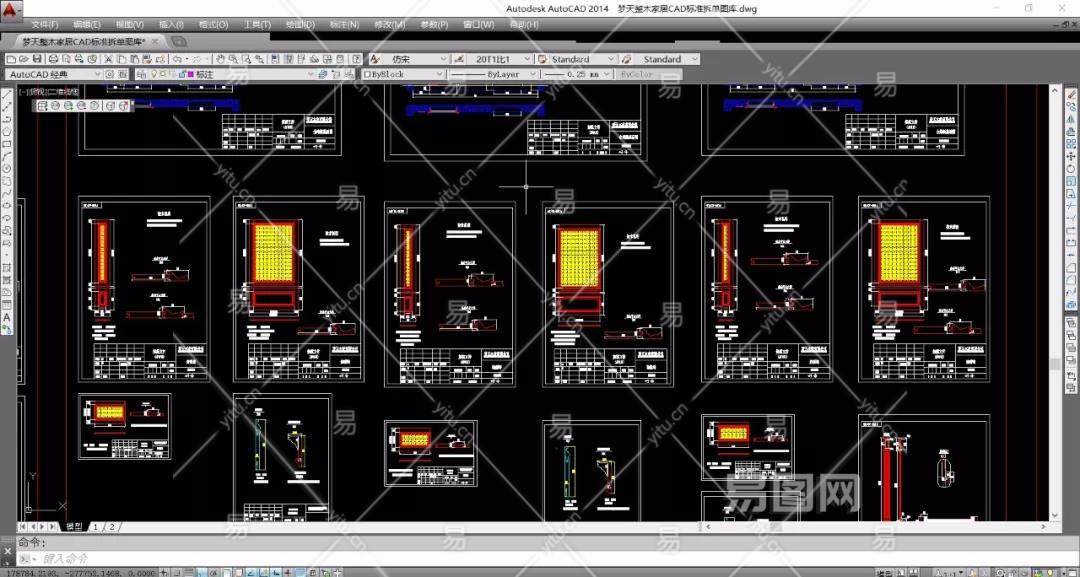Image resolution: width=1080 pixels, height=577 pixels.
Task: Open the 标注 layer dropdown
Action: 309,74
